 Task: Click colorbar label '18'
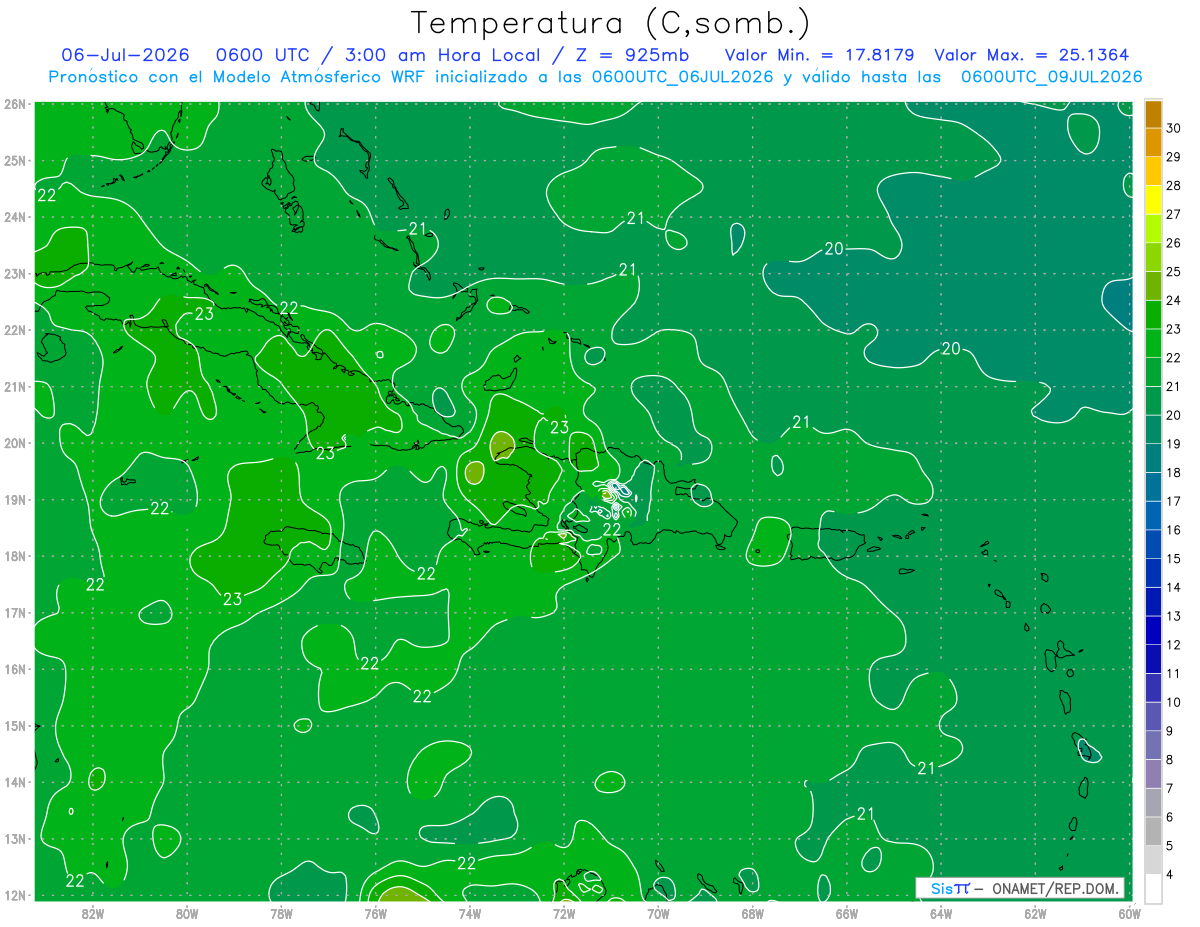[1173, 472]
